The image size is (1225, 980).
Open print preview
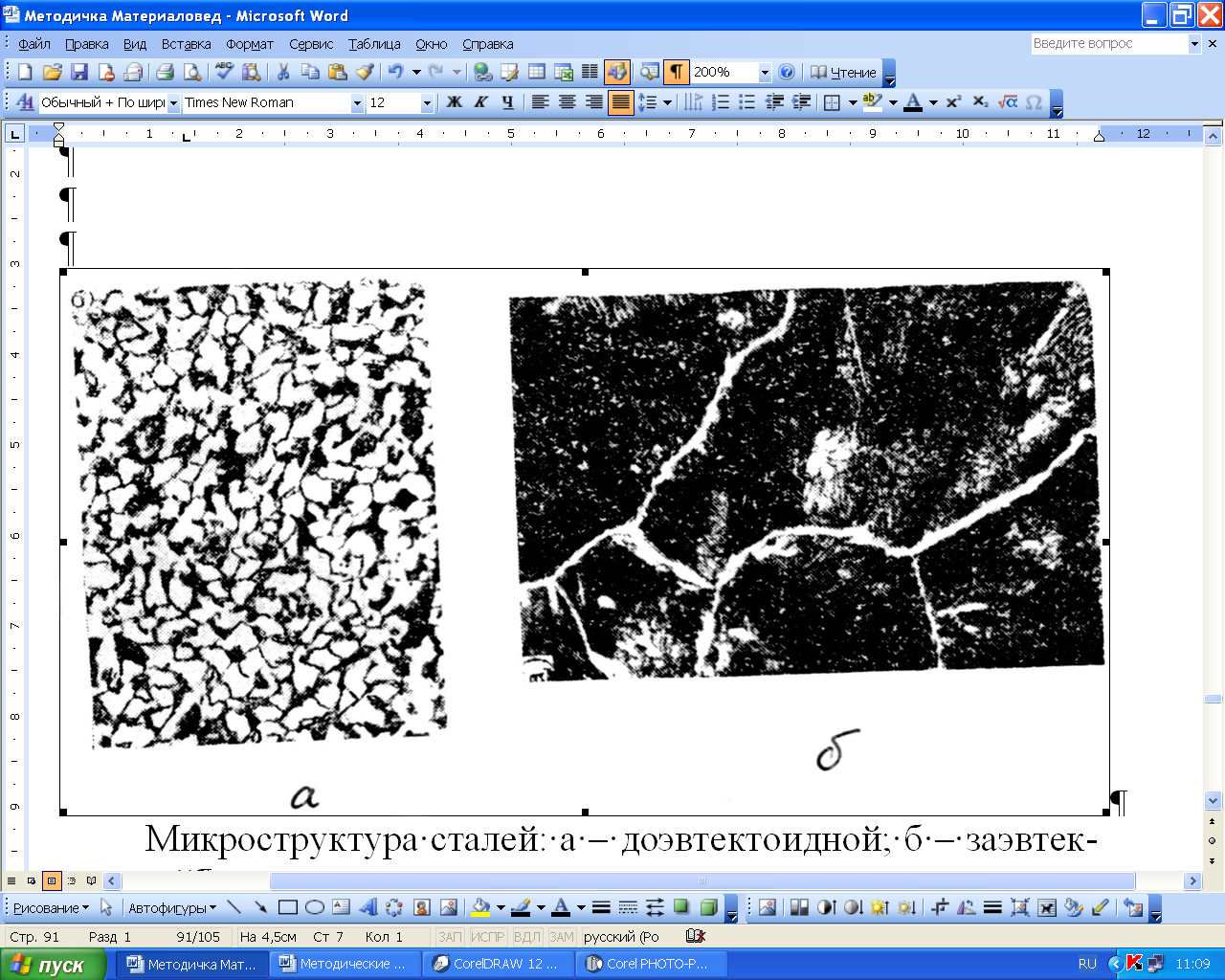pos(192,72)
